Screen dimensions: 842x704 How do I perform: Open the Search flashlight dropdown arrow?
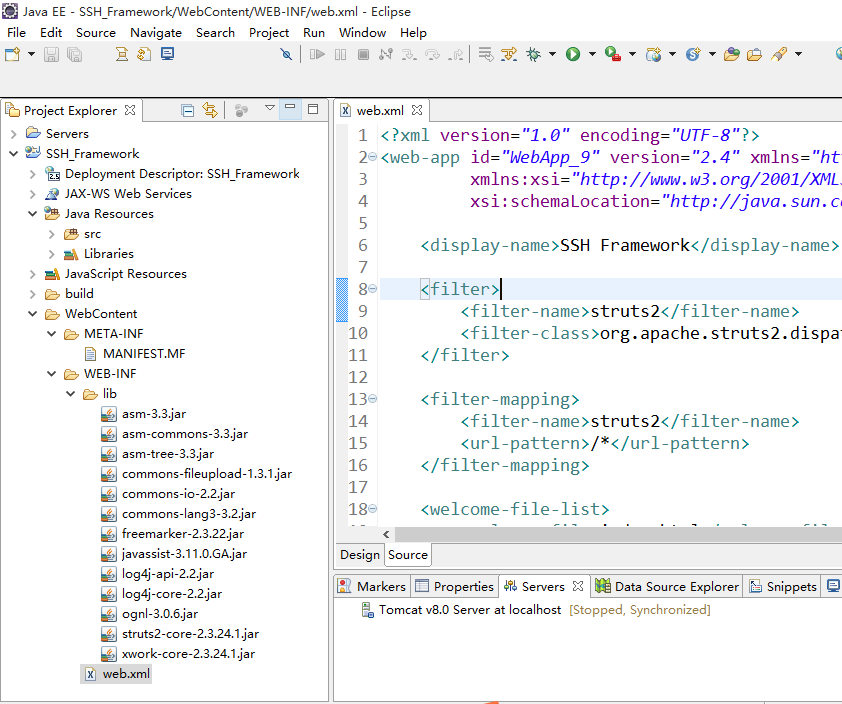point(799,54)
